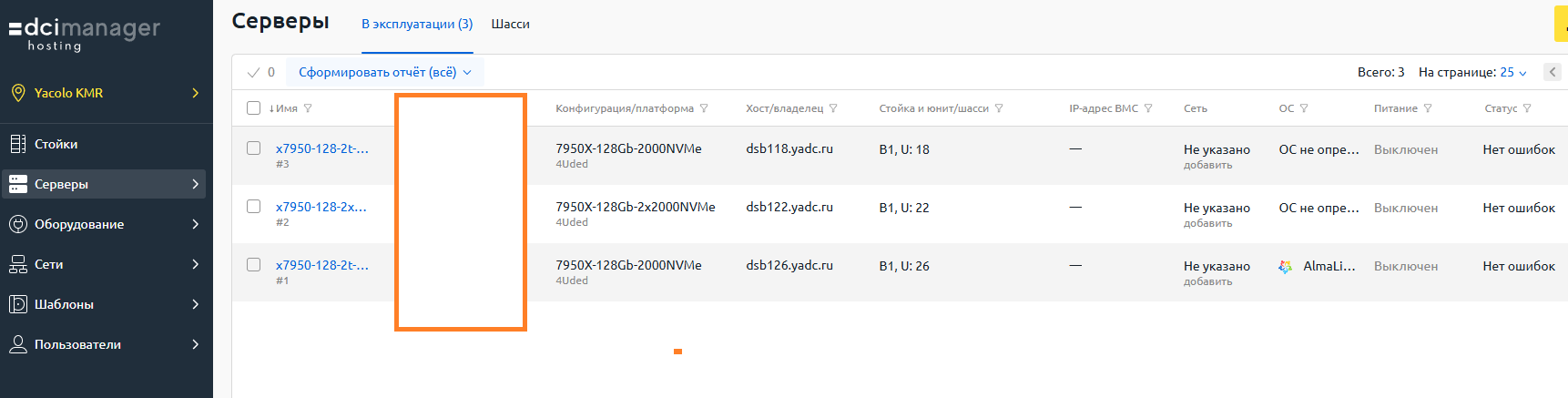Open server link x7950-128-2t-… #3
Screen dimensions: 1568x398
click(x=322, y=148)
